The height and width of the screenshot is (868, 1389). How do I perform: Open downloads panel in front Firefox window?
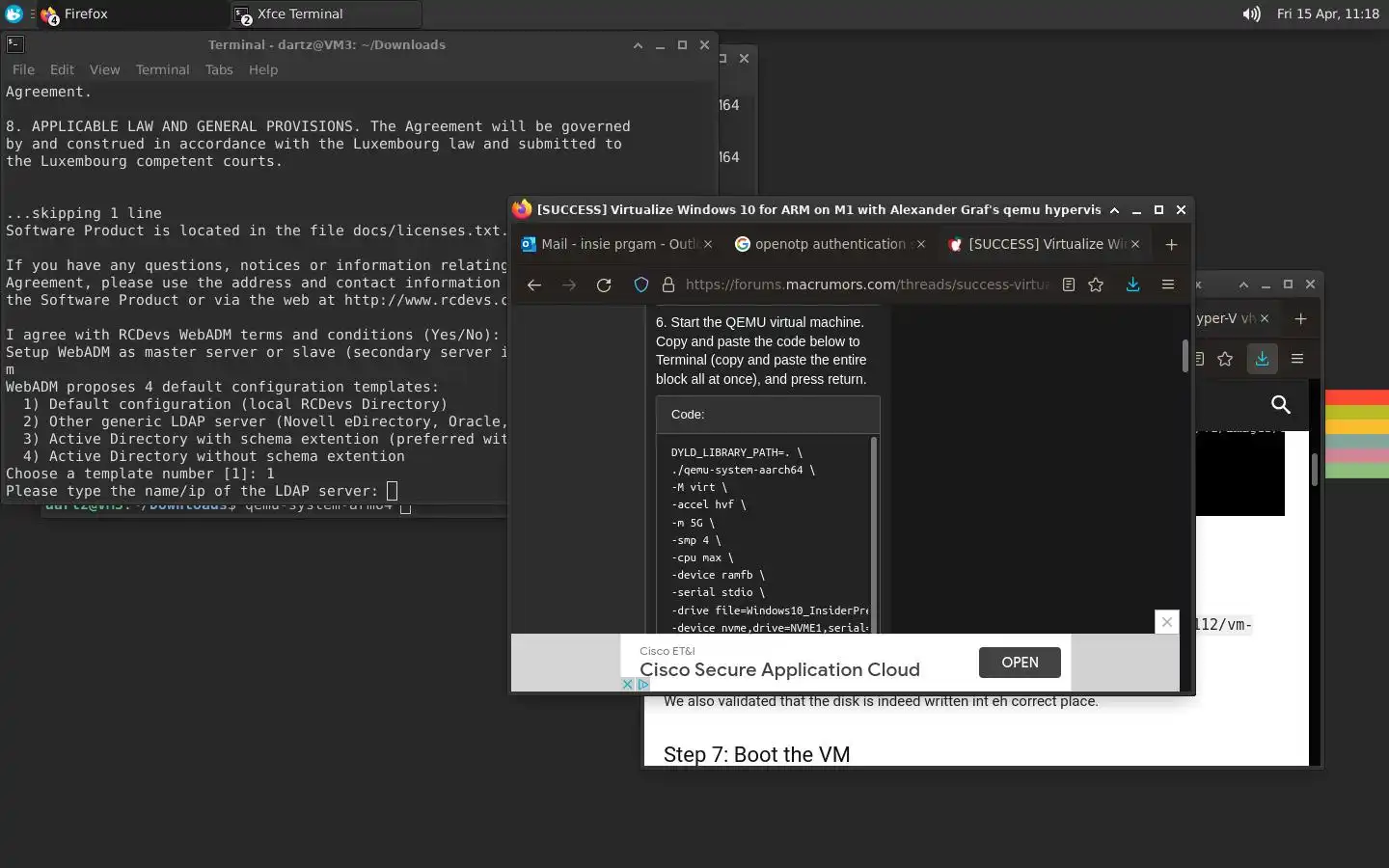click(1133, 285)
